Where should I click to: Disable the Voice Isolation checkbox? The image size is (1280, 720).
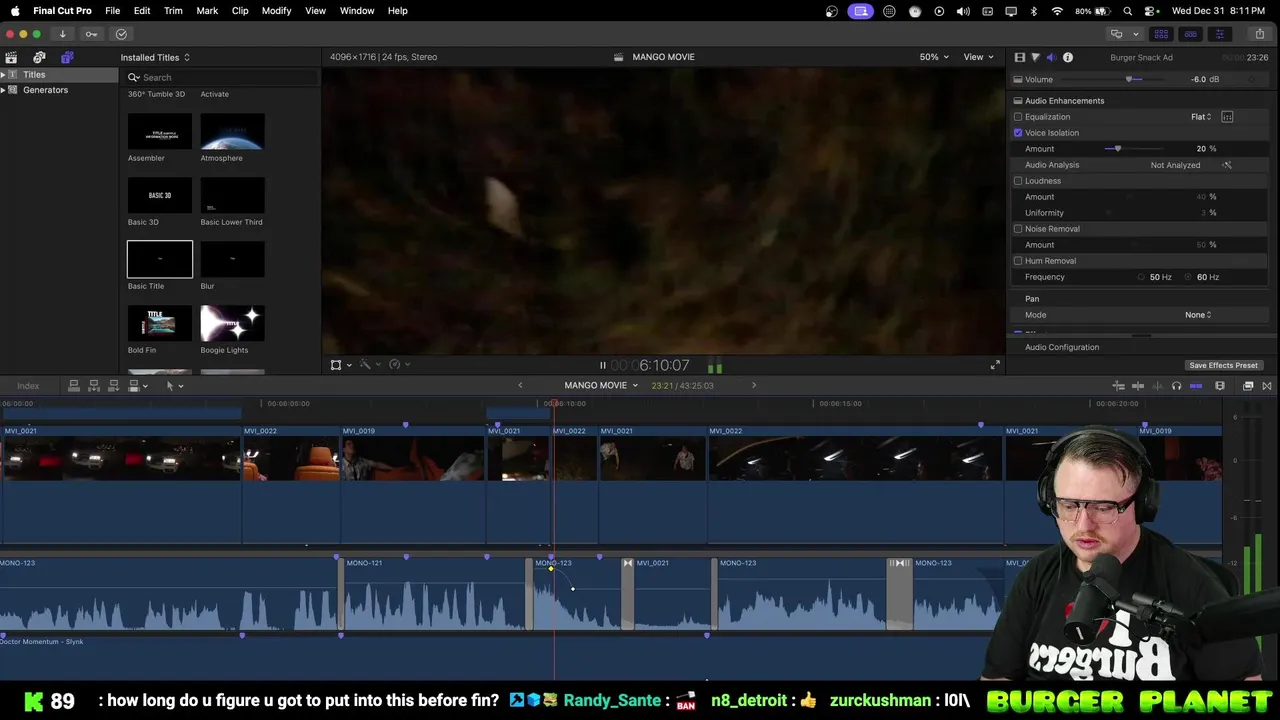tap(1018, 133)
